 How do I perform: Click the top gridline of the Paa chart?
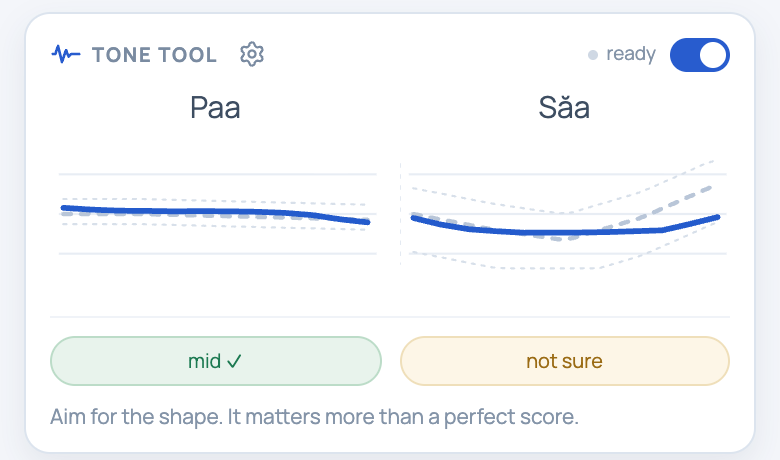[217, 174]
